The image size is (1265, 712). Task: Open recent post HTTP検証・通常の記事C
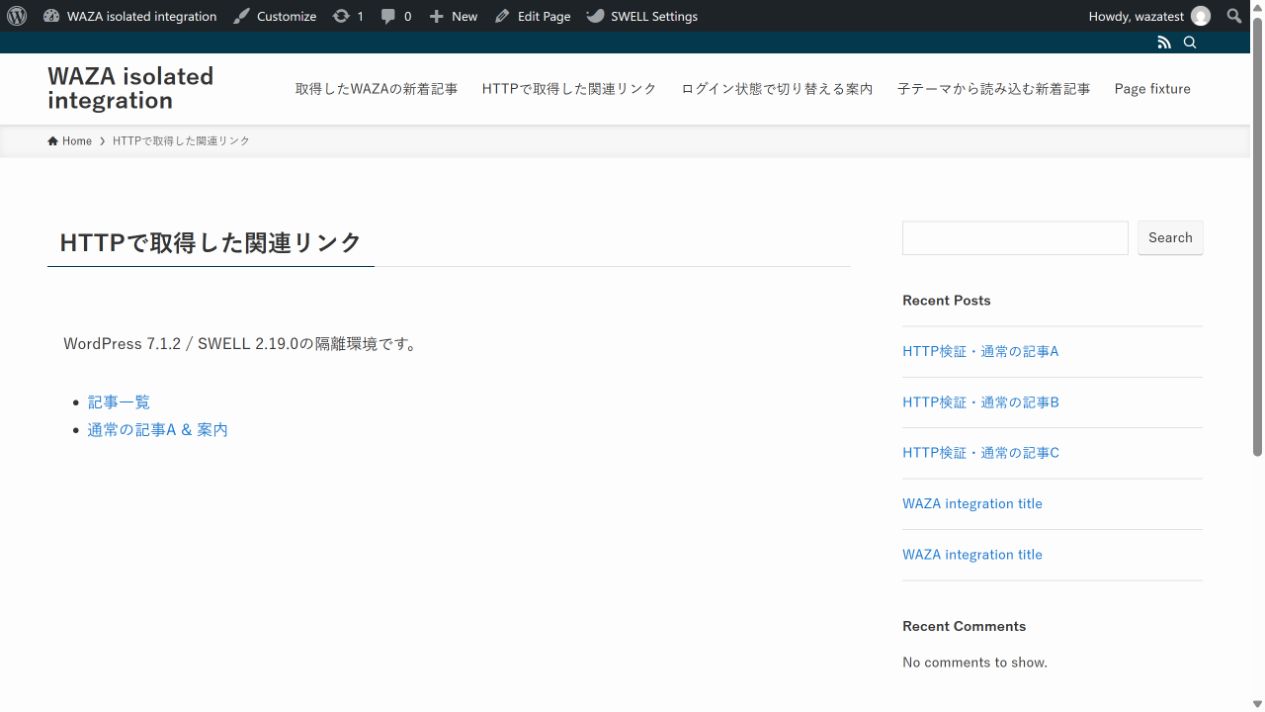[x=980, y=453]
